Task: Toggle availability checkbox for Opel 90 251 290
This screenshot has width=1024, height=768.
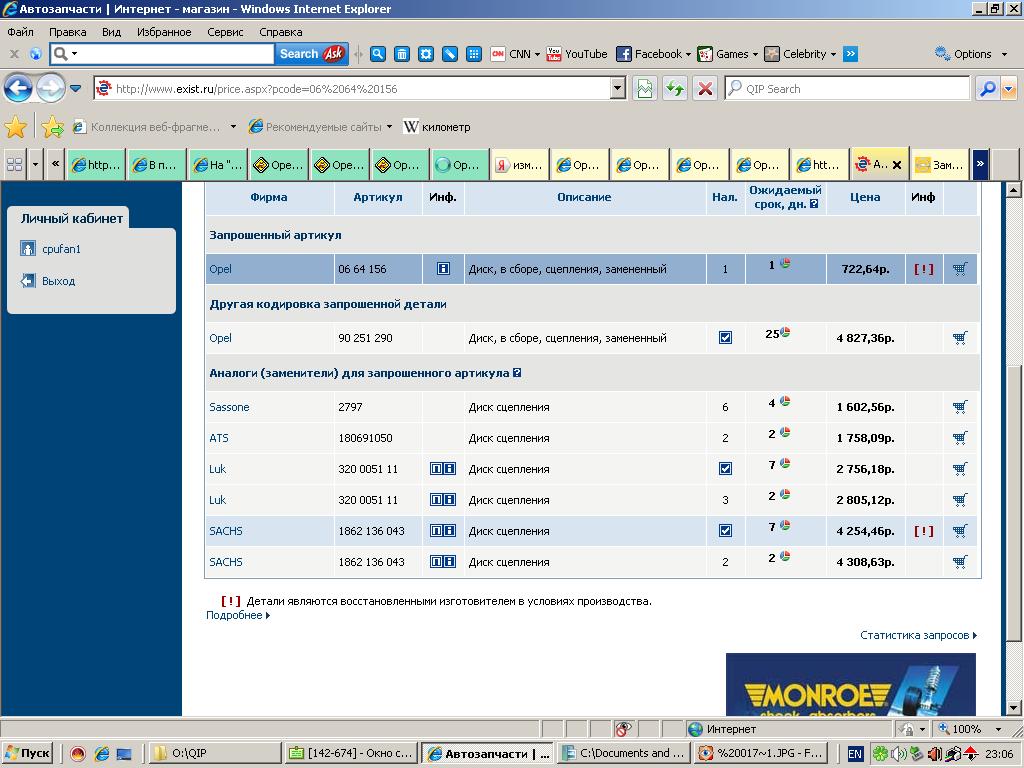Action: 725,338
